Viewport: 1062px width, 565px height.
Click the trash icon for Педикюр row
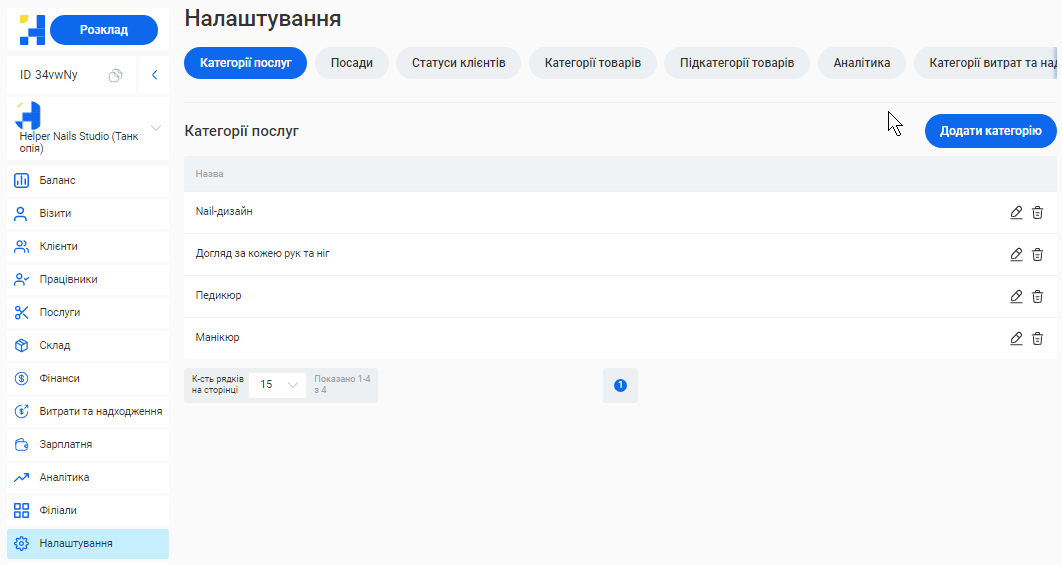click(1037, 296)
